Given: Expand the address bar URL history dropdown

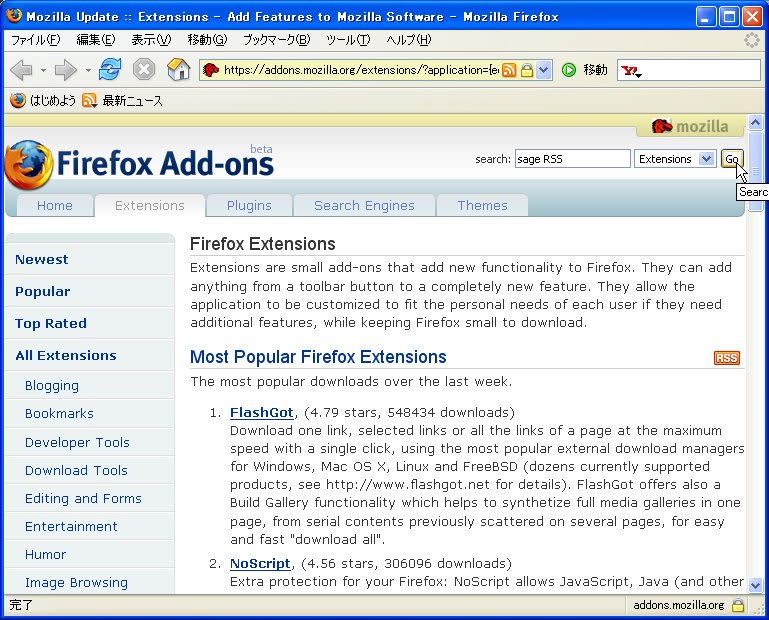Looking at the screenshot, I should tap(543, 70).
